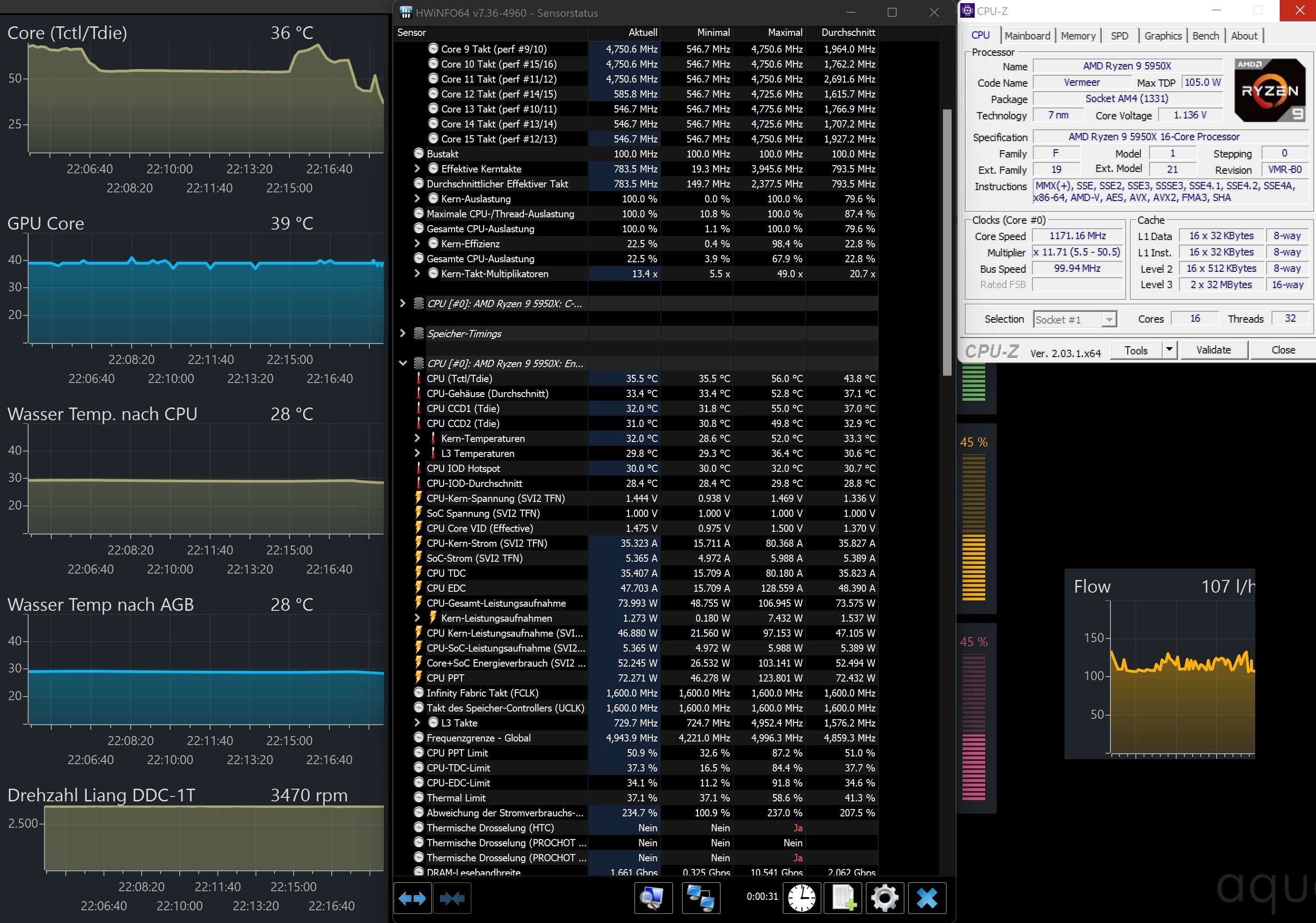Click the Core (Tctl/Tdie) temperature graph

click(x=206, y=98)
